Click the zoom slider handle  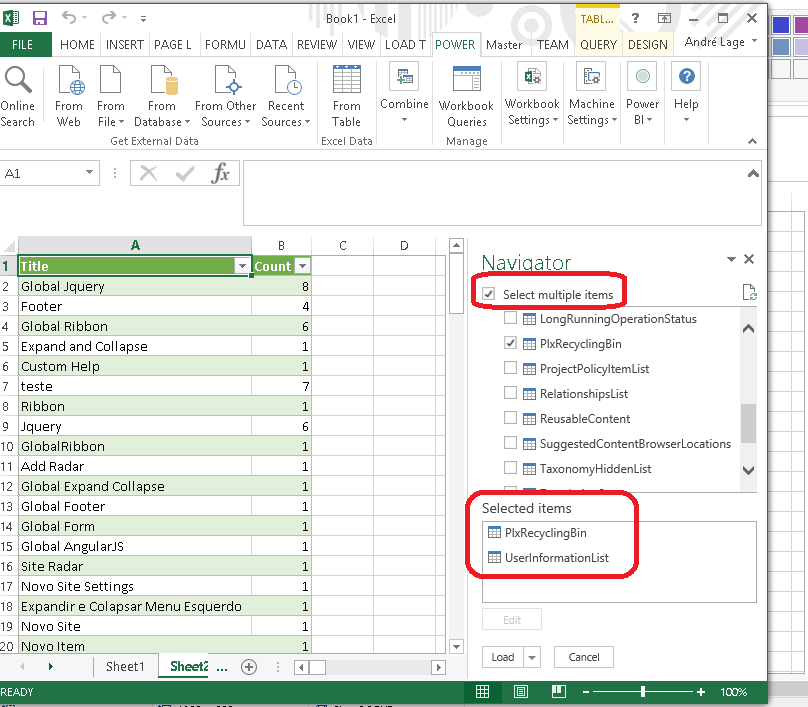[x=643, y=692]
